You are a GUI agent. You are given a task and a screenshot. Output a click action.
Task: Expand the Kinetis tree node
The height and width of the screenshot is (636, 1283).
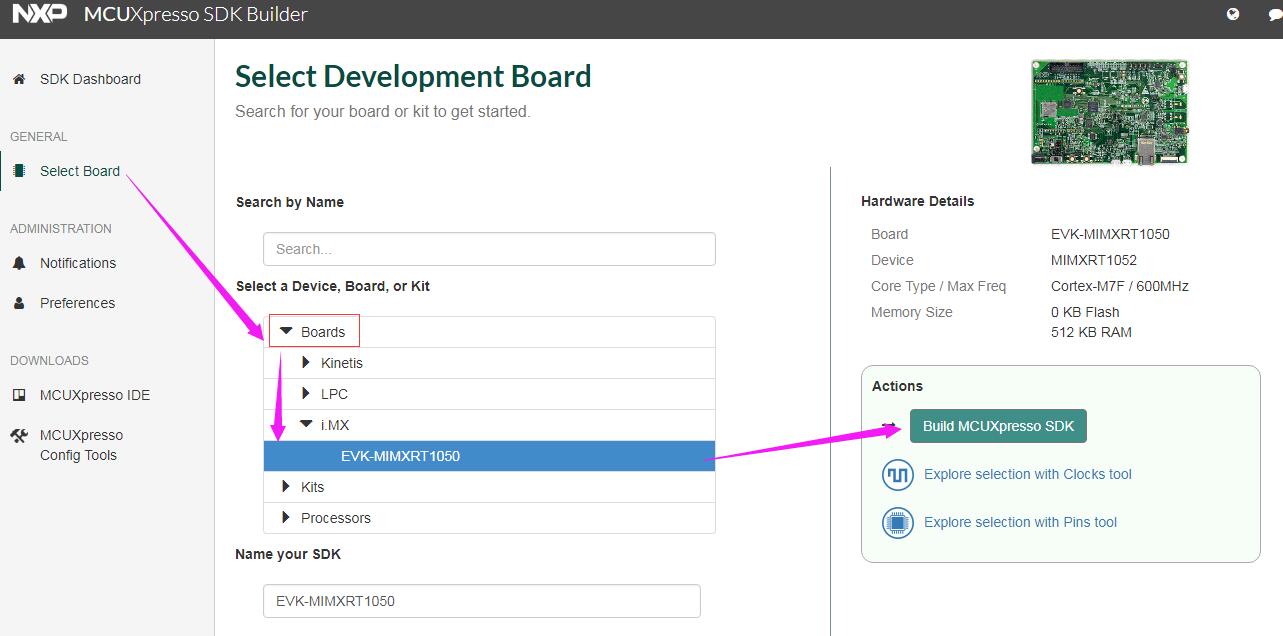[306, 362]
